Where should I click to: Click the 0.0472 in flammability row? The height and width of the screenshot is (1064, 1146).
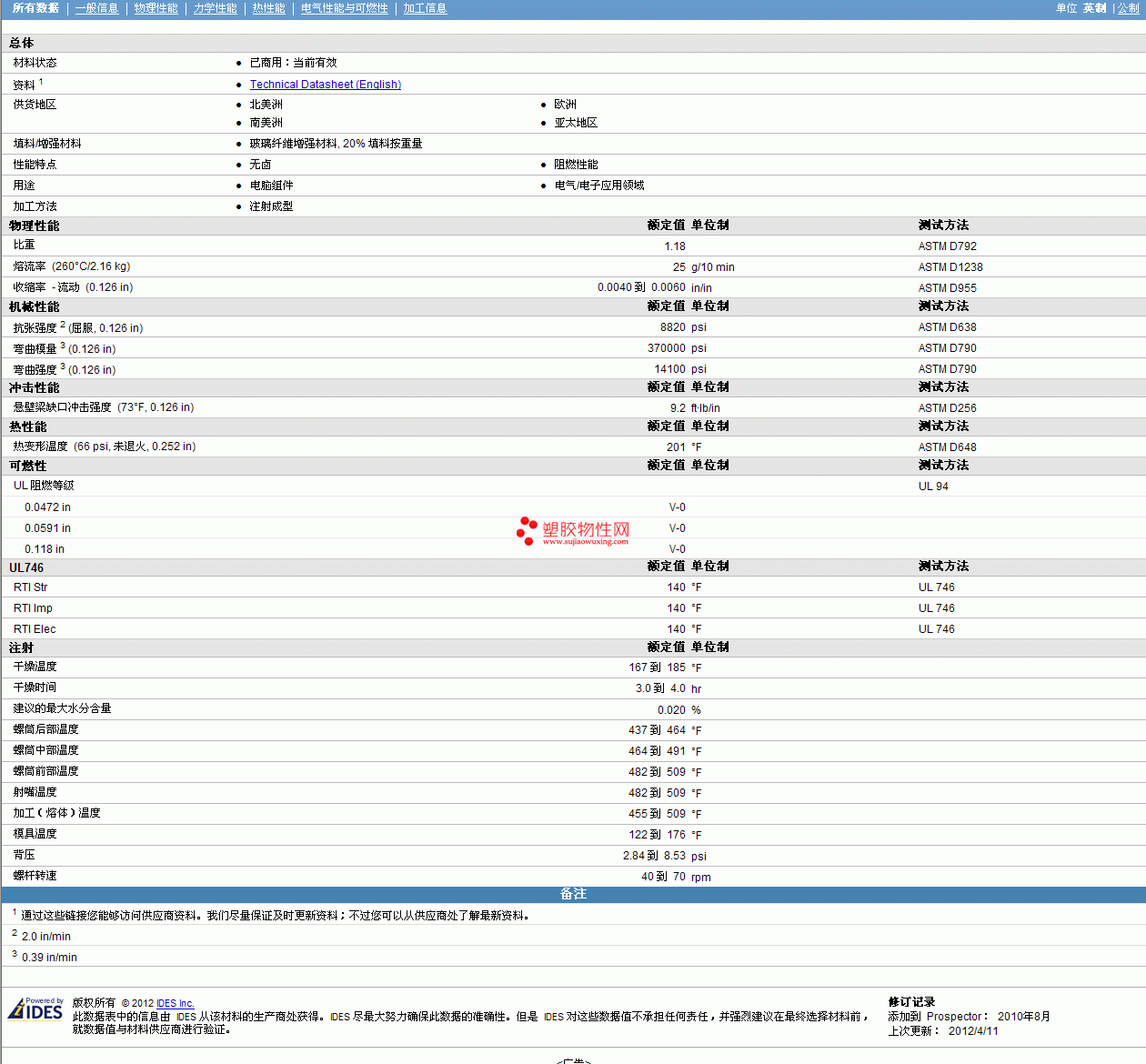[x=573, y=507]
